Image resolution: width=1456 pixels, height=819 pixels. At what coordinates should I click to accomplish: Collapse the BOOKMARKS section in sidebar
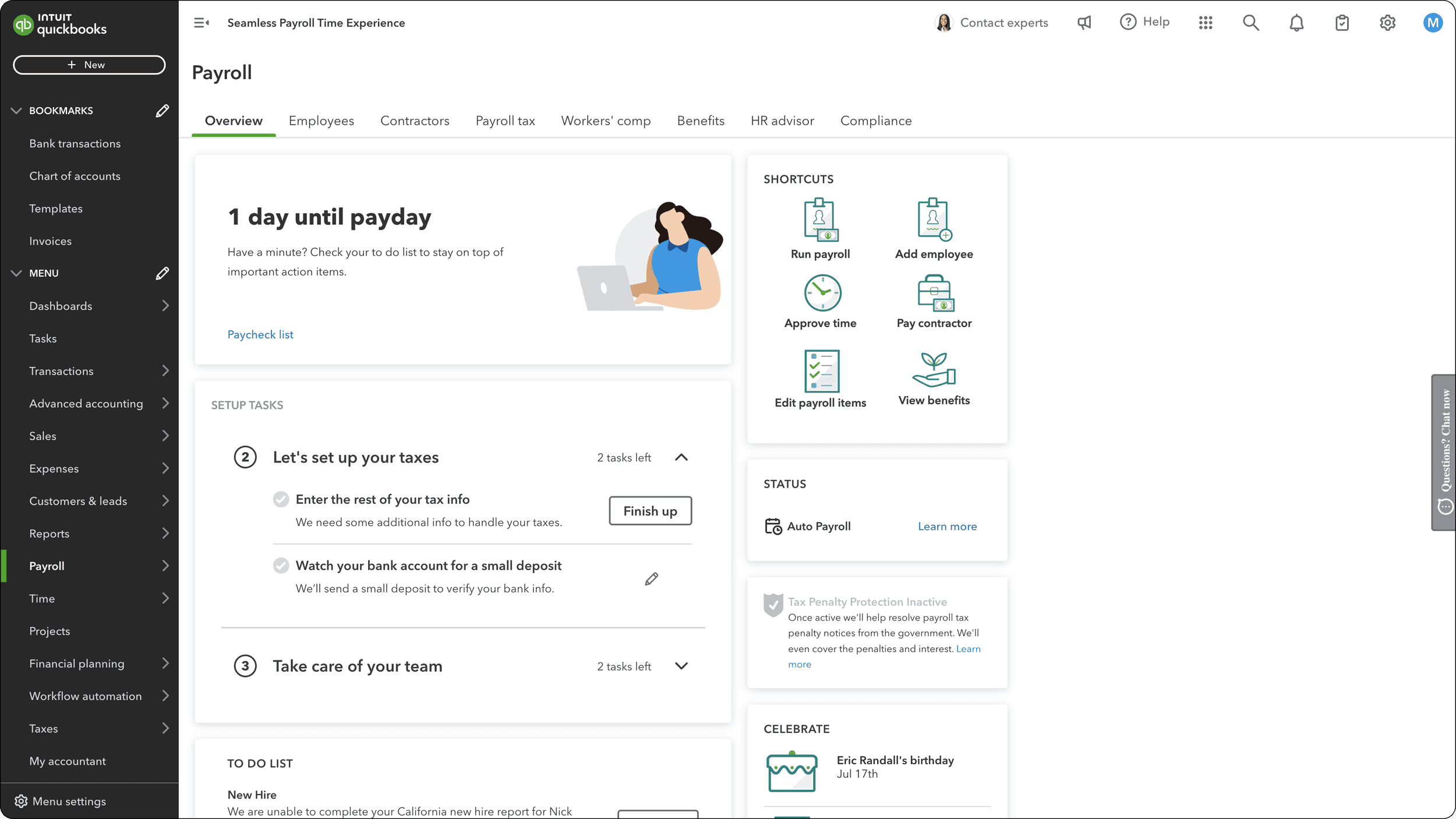point(16,111)
